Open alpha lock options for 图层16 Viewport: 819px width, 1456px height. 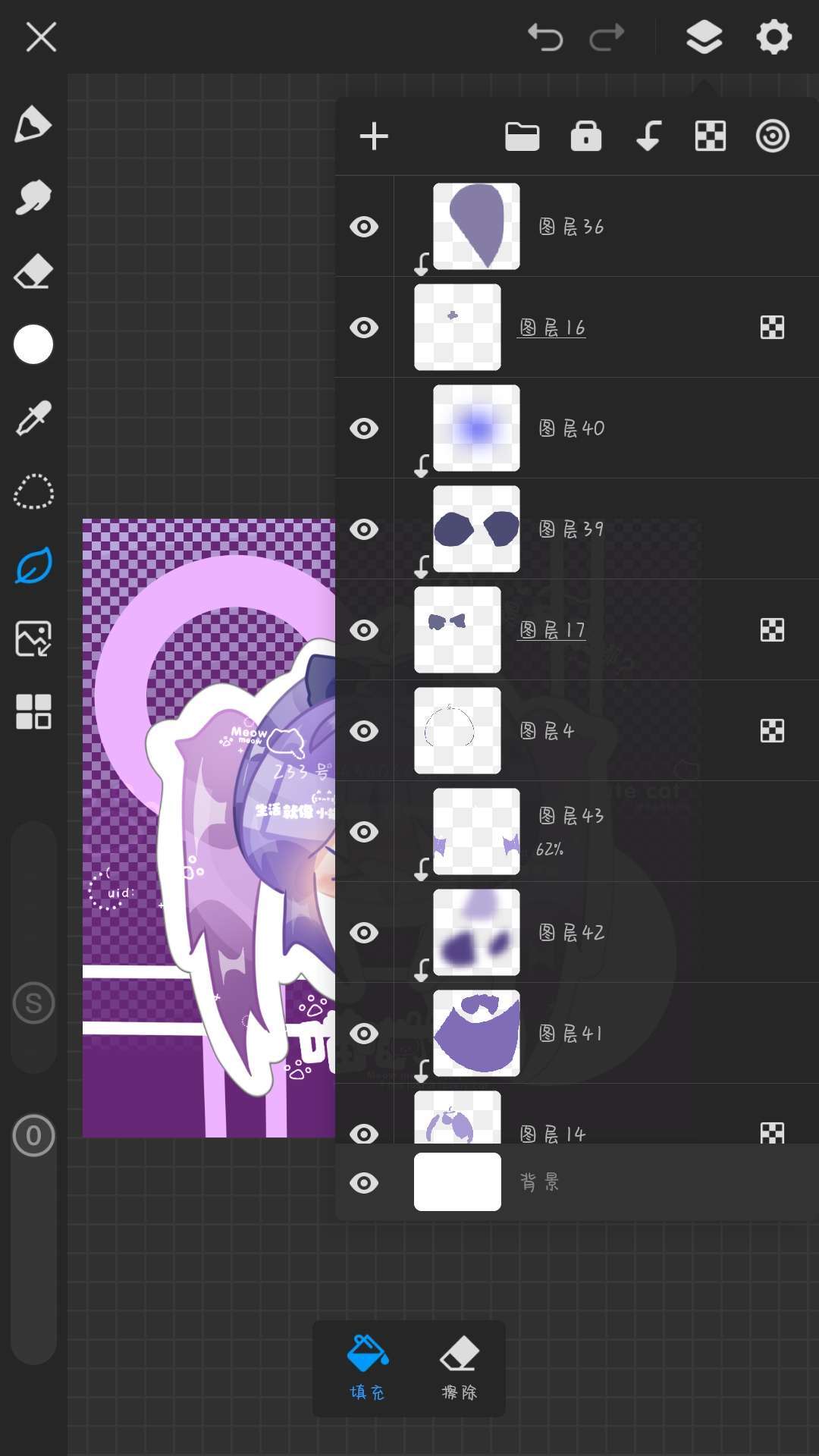point(772,328)
